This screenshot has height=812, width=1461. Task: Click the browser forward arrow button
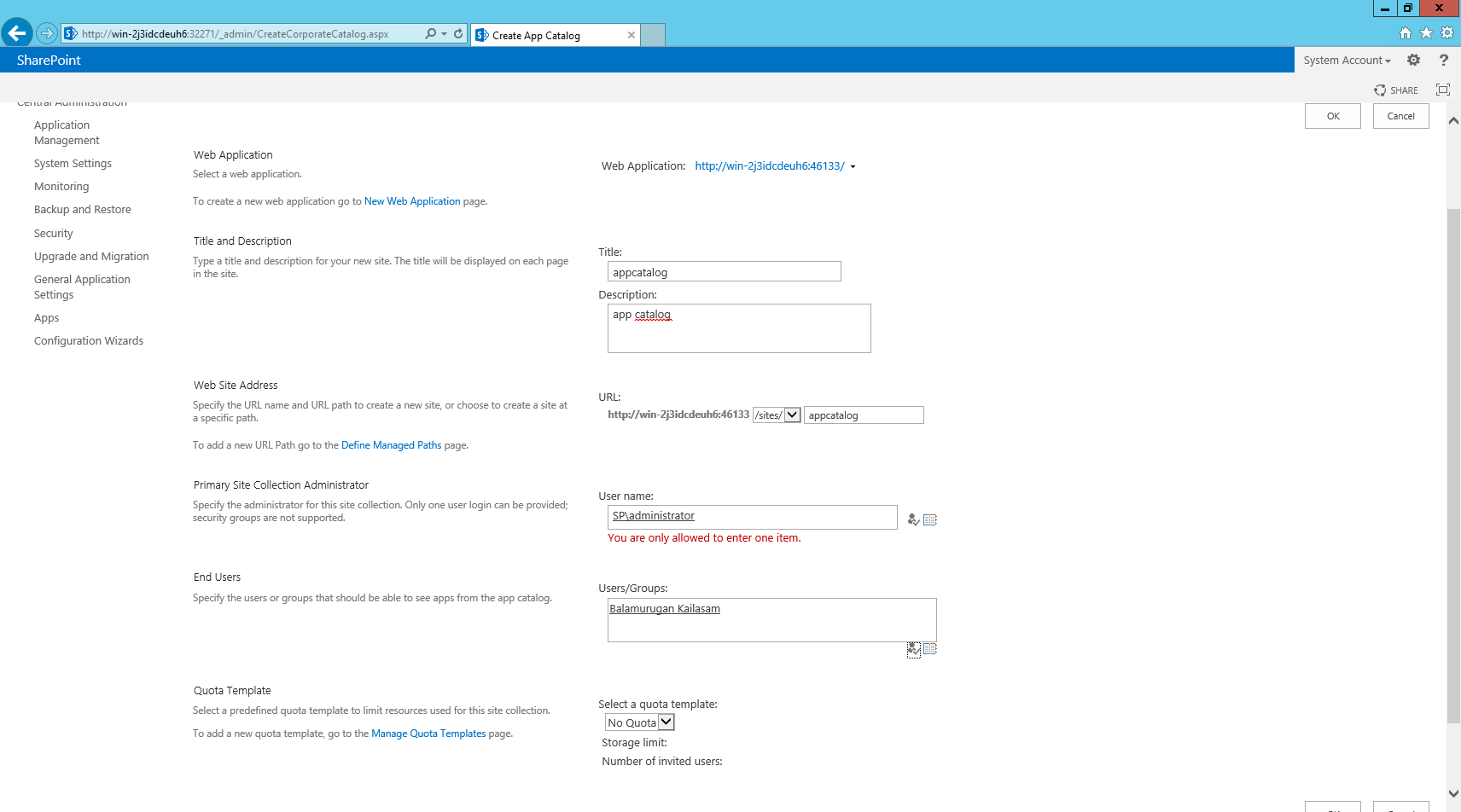coord(47,33)
